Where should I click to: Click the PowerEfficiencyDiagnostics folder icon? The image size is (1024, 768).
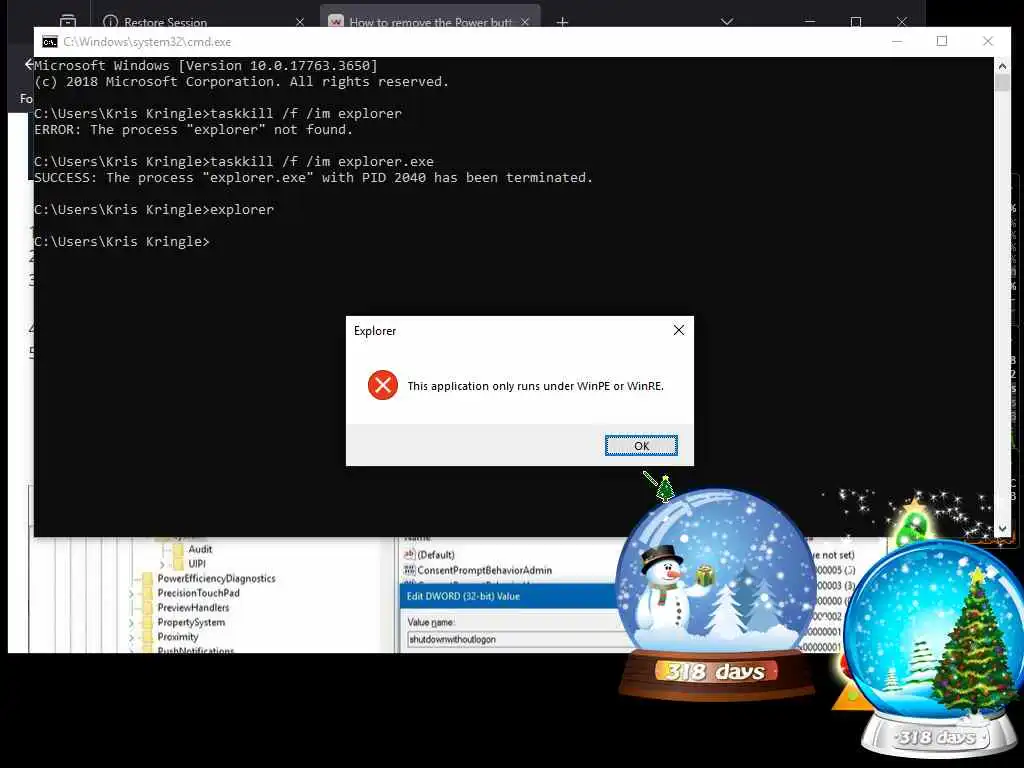coord(148,579)
